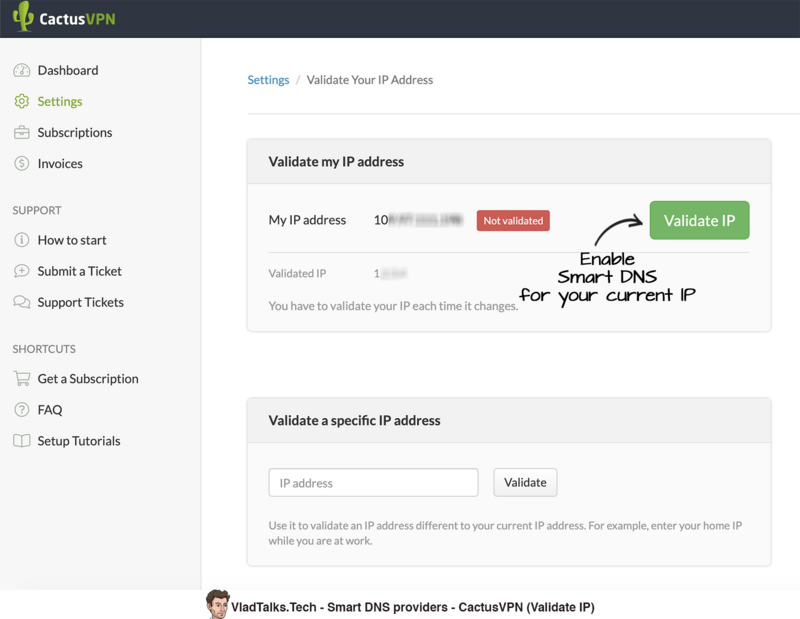Click the 'Validate my IP address' heading
Image resolution: width=800 pixels, height=619 pixels.
pyautogui.click(x=336, y=161)
